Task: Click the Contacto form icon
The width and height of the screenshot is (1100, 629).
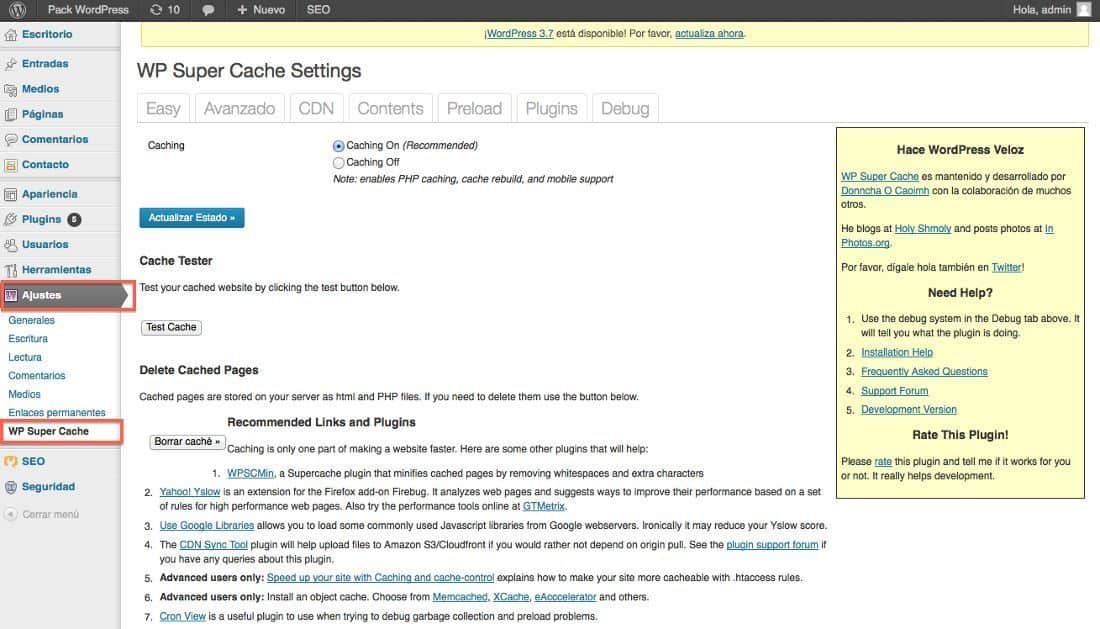Action: click(11, 165)
